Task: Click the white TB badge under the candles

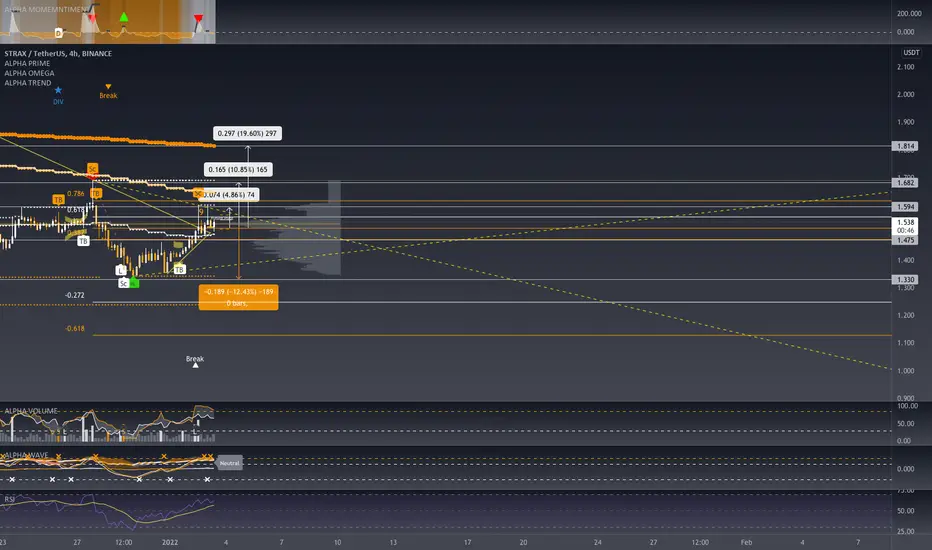Action: pyautogui.click(x=83, y=241)
